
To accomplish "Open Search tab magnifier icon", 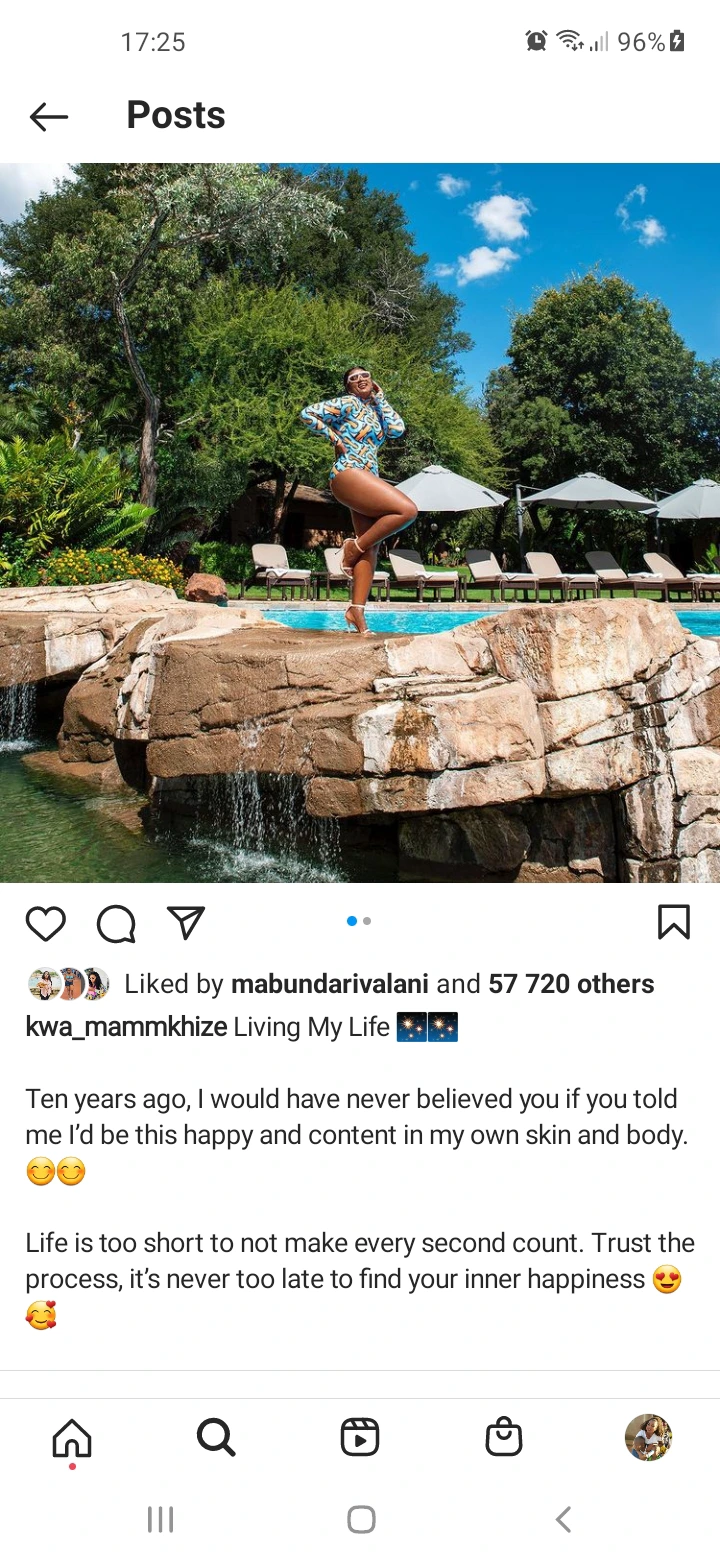I will tap(216, 1438).
